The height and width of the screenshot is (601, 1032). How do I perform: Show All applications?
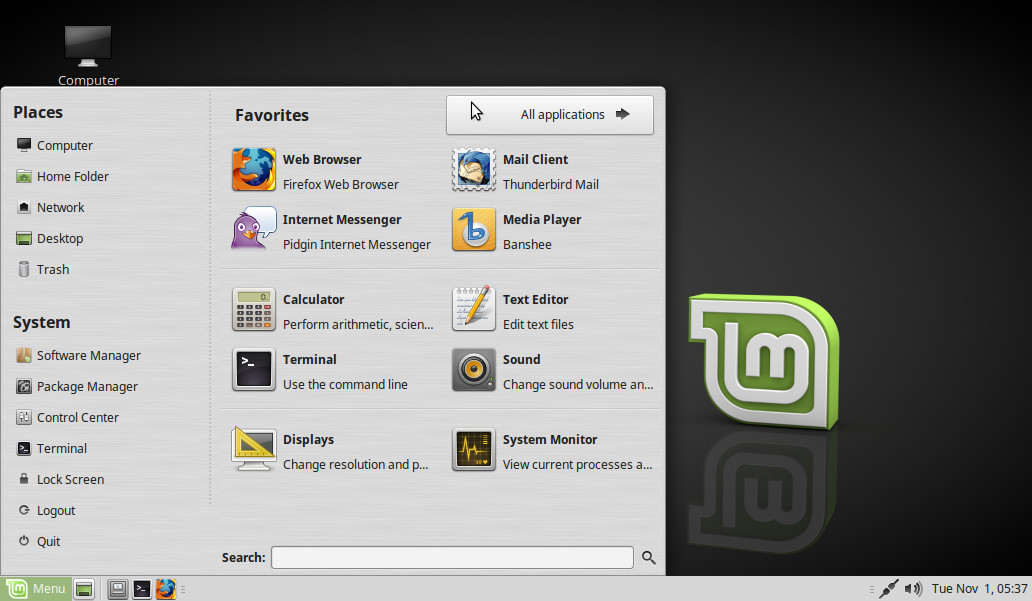coord(550,115)
